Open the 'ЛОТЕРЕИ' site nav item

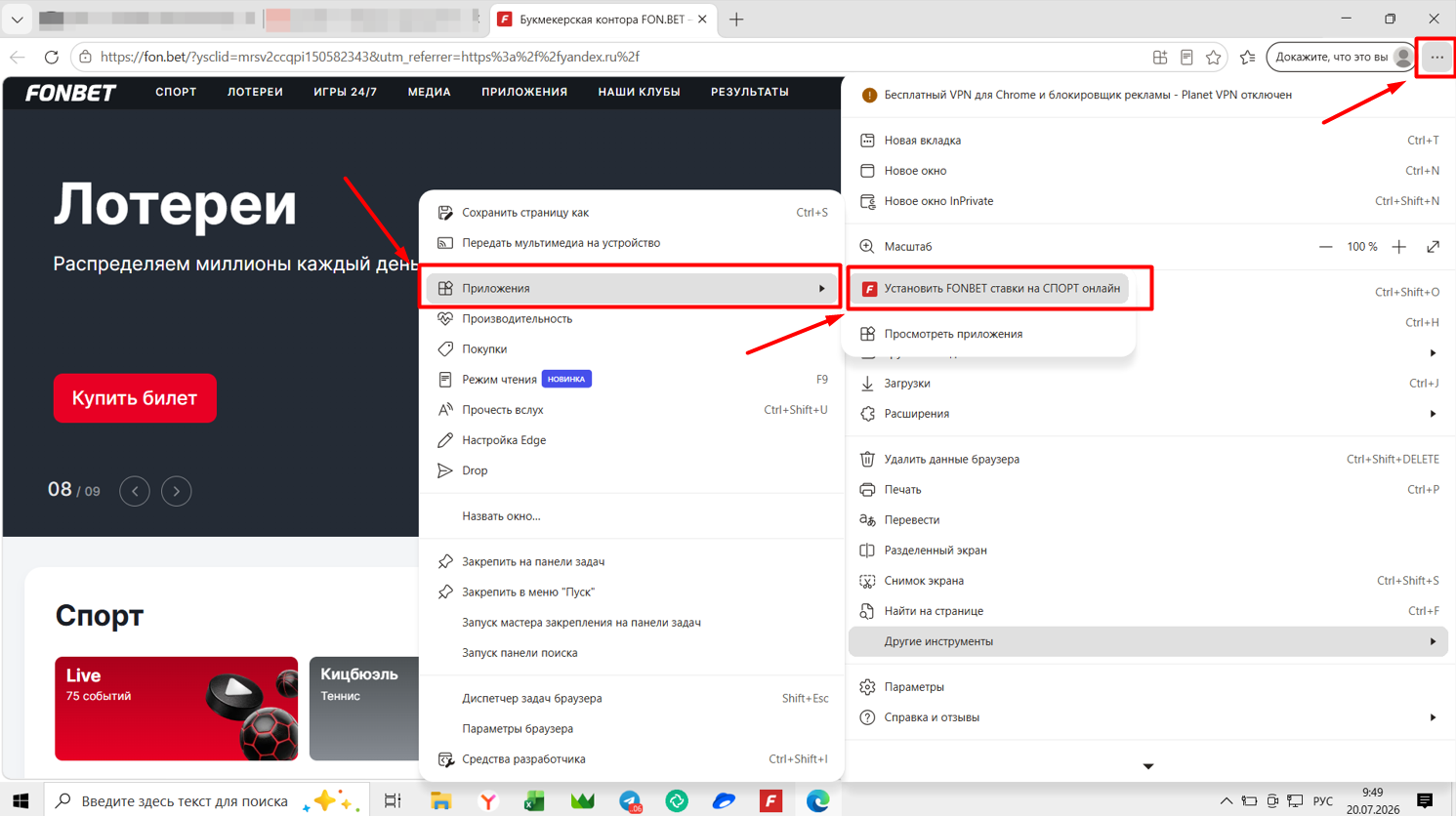[x=255, y=92]
